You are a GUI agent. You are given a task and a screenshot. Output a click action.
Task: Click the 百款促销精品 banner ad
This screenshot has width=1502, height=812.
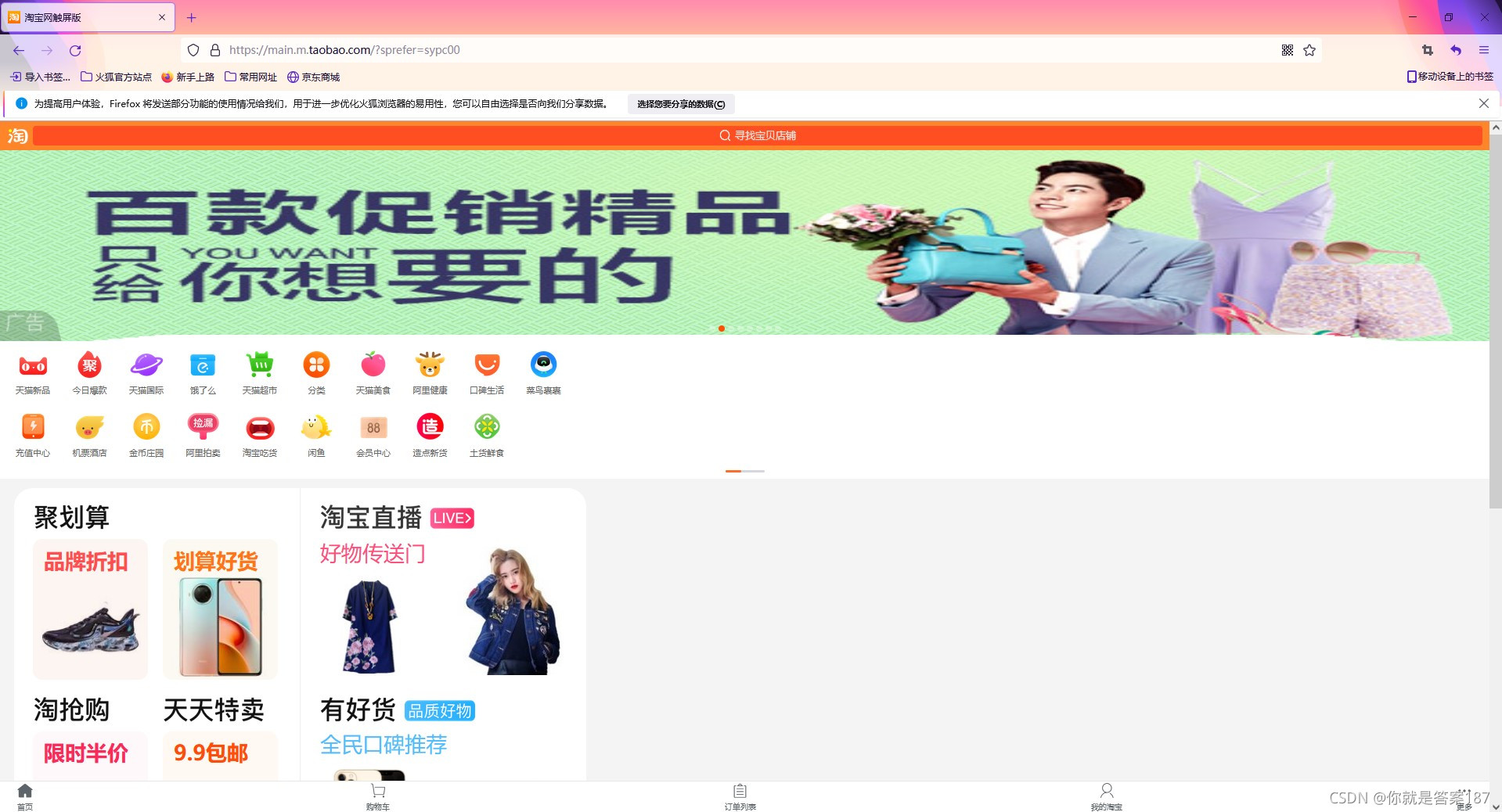tap(744, 245)
